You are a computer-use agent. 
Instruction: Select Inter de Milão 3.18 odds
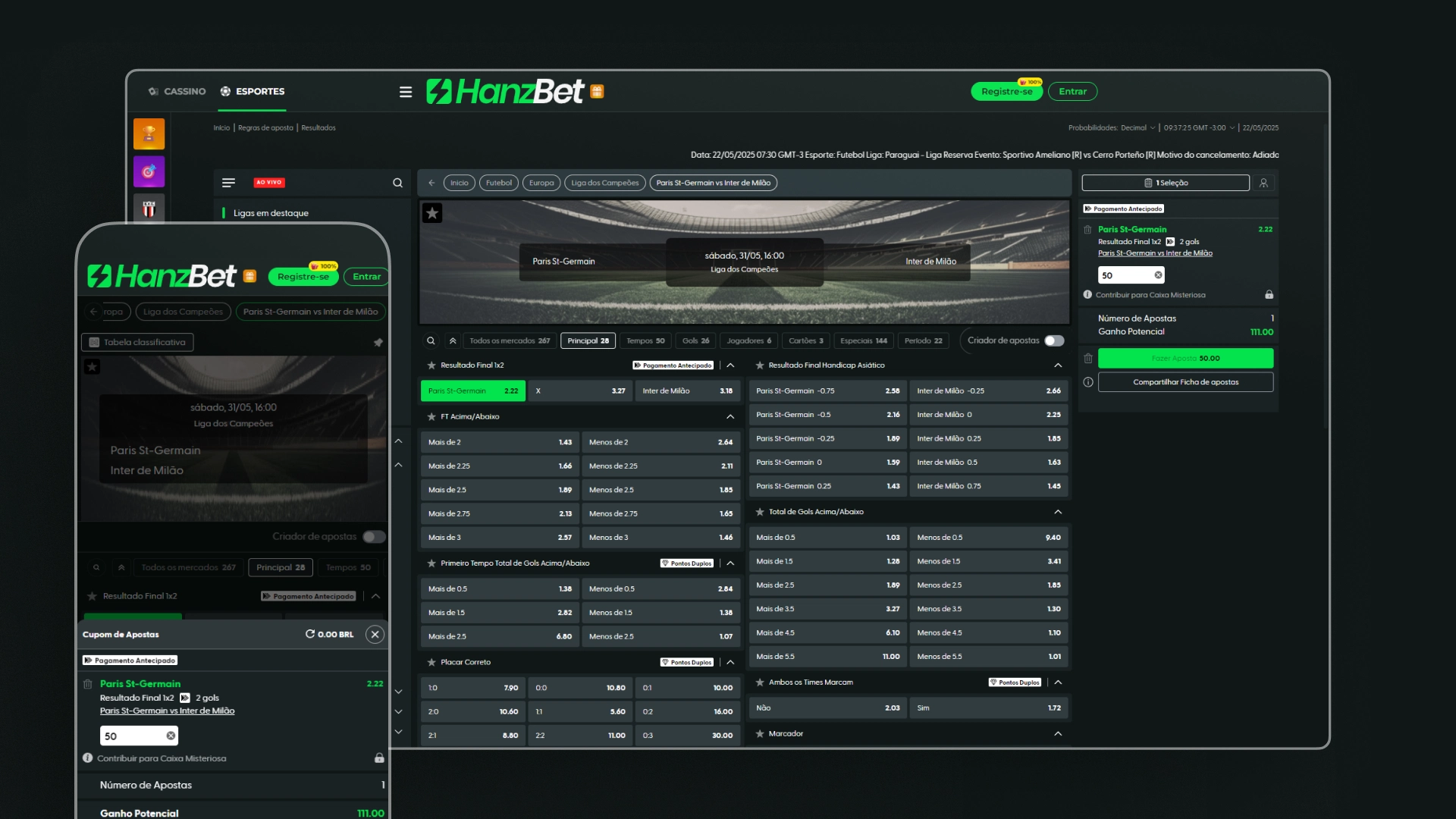coord(687,391)
